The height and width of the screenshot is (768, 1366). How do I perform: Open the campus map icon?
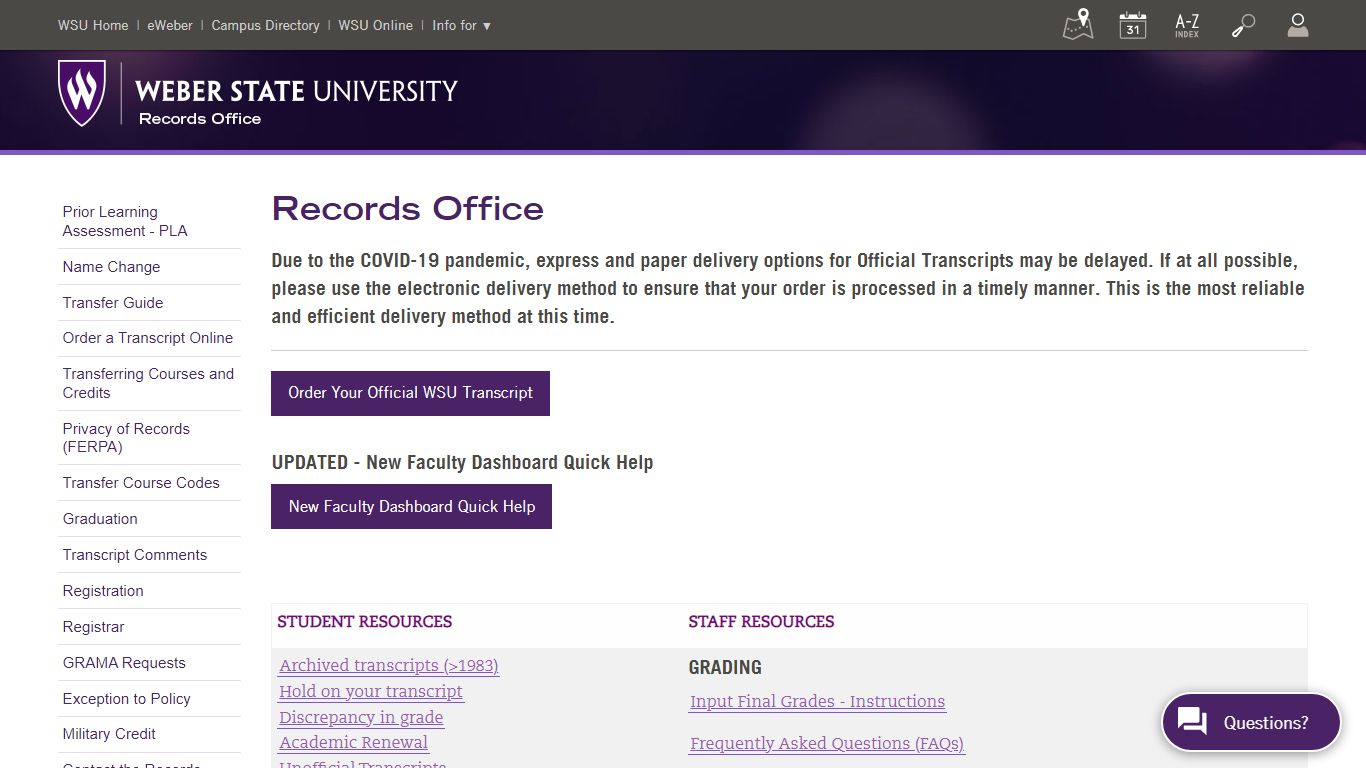click(x=1078, y=25)
